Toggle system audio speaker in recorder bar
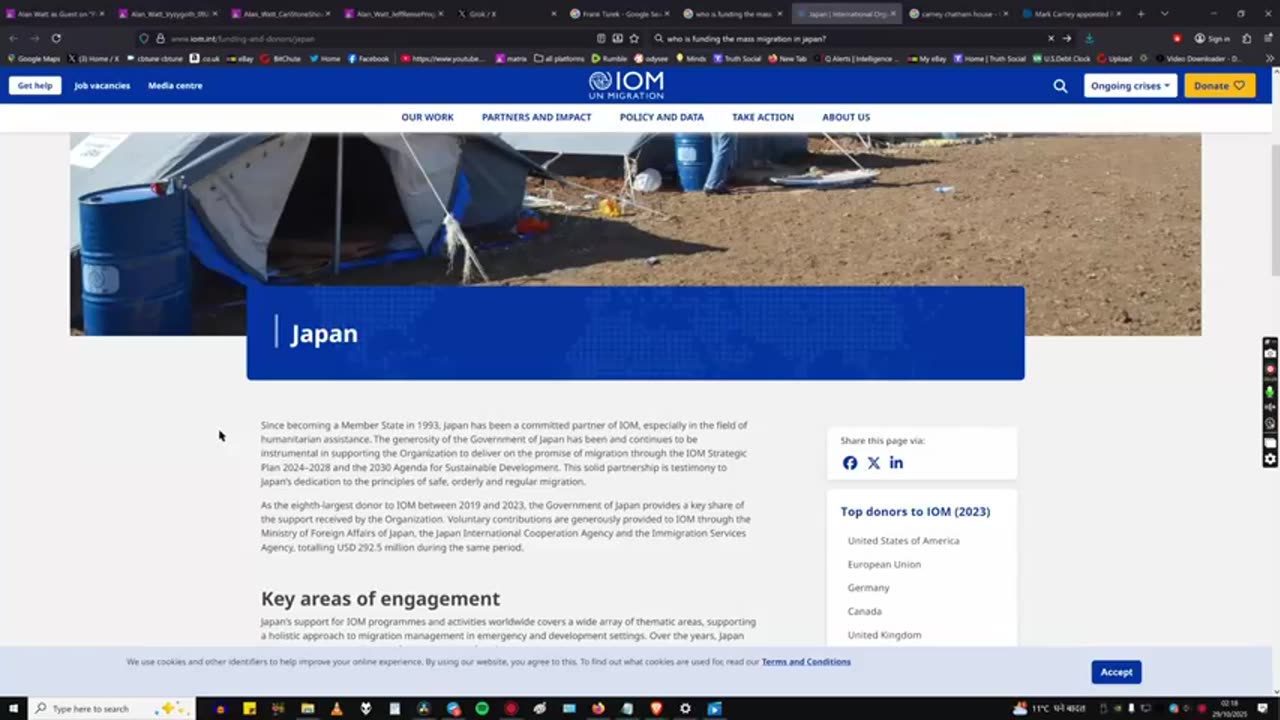Screen dimensions: 1280x720 [1270, 408]
